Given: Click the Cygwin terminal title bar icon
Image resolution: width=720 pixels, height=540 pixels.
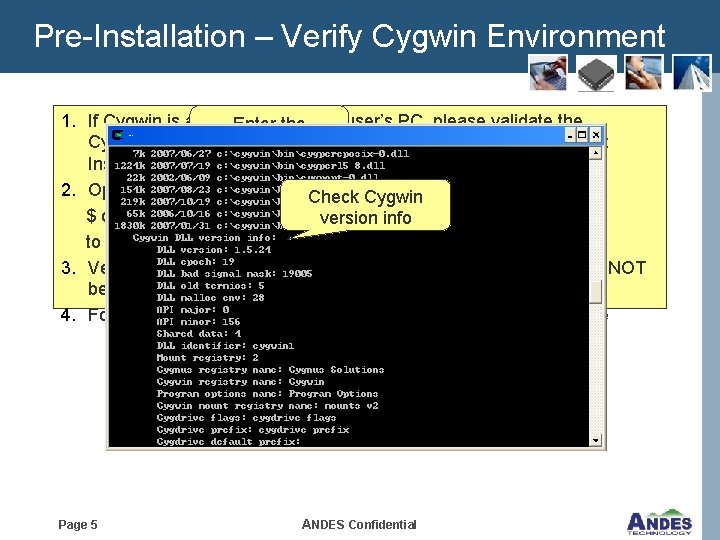Looking at the screenshot, I should [x=118, y=135].
